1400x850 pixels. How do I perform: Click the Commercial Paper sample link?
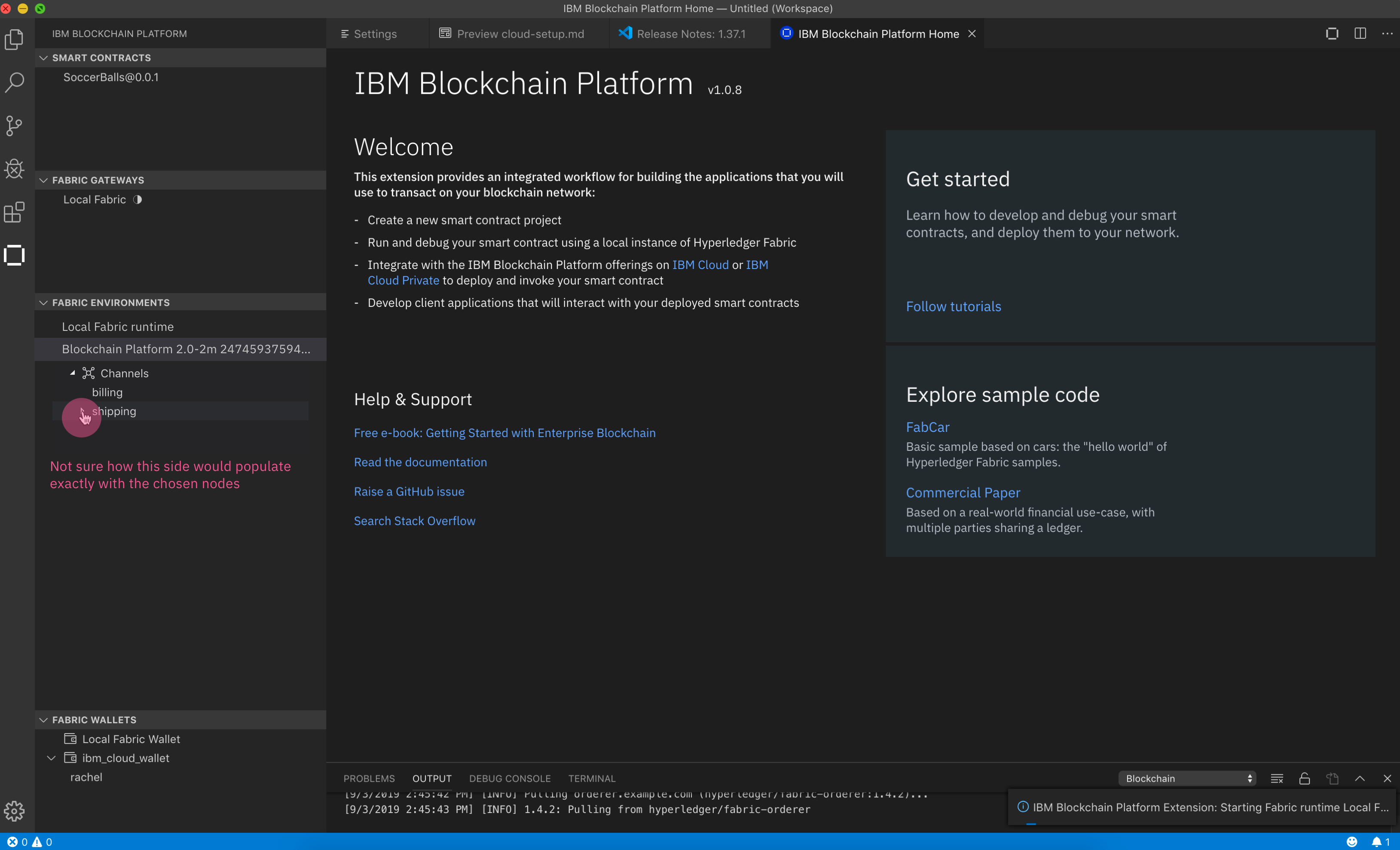tap(963, 492)
